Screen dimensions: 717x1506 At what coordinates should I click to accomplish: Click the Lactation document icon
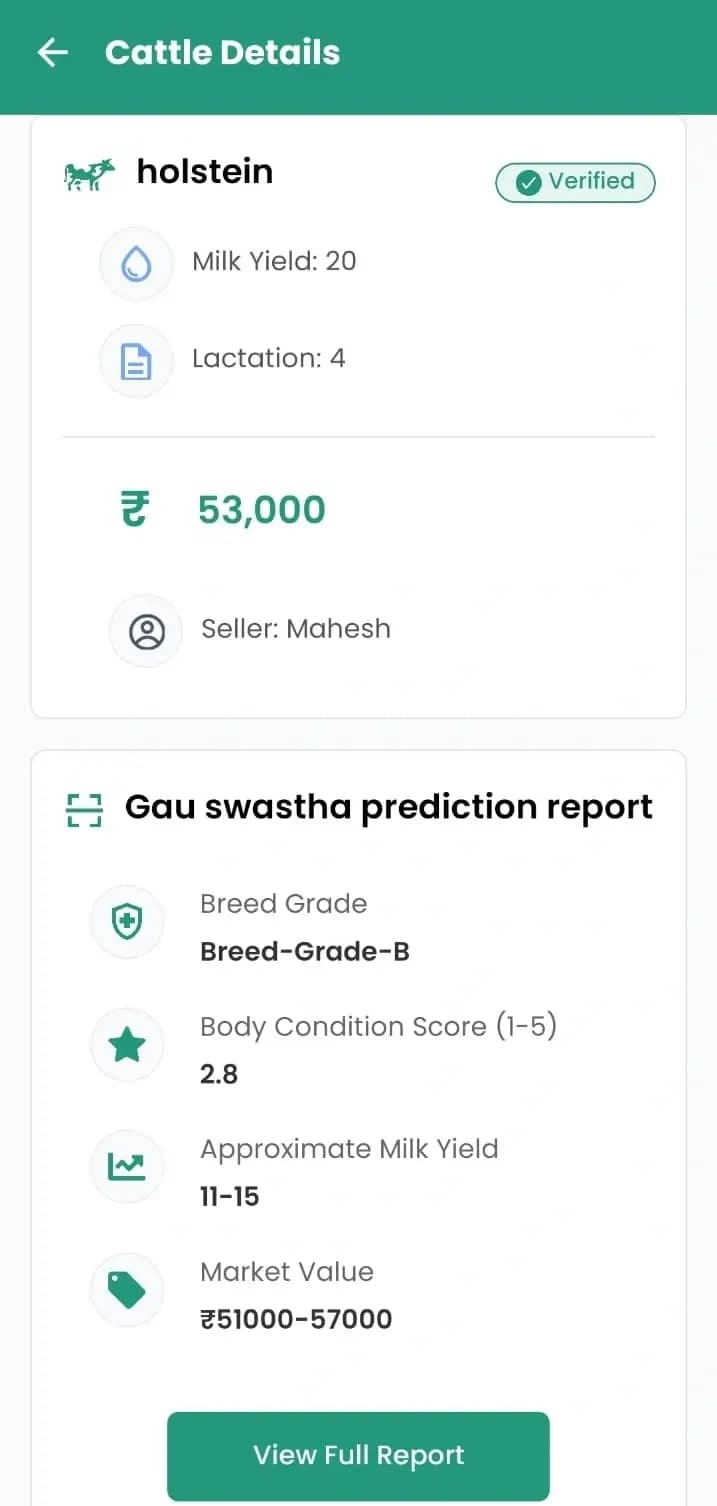136,360
